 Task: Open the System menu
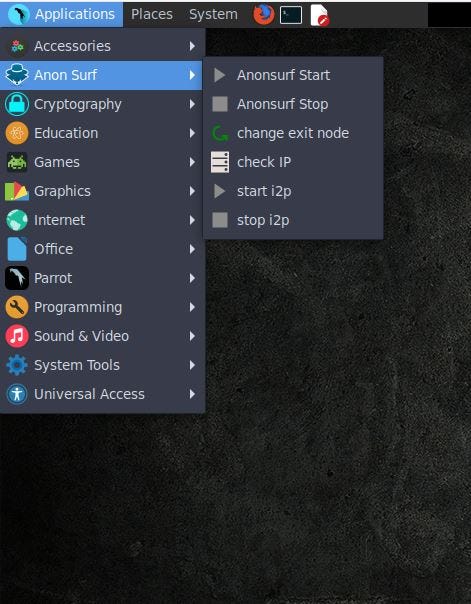pyautogui.click(x=213, y=15)
